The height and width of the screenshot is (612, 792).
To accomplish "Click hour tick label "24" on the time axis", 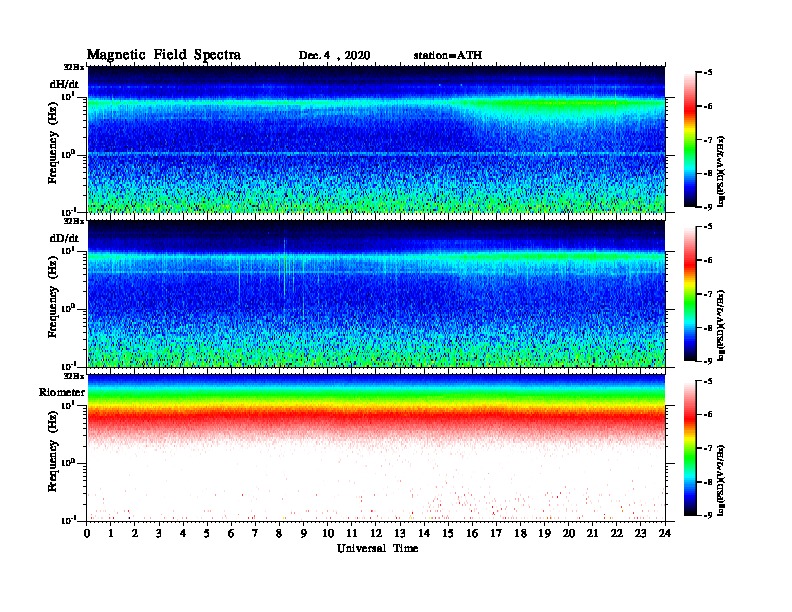I will (665, 533).
